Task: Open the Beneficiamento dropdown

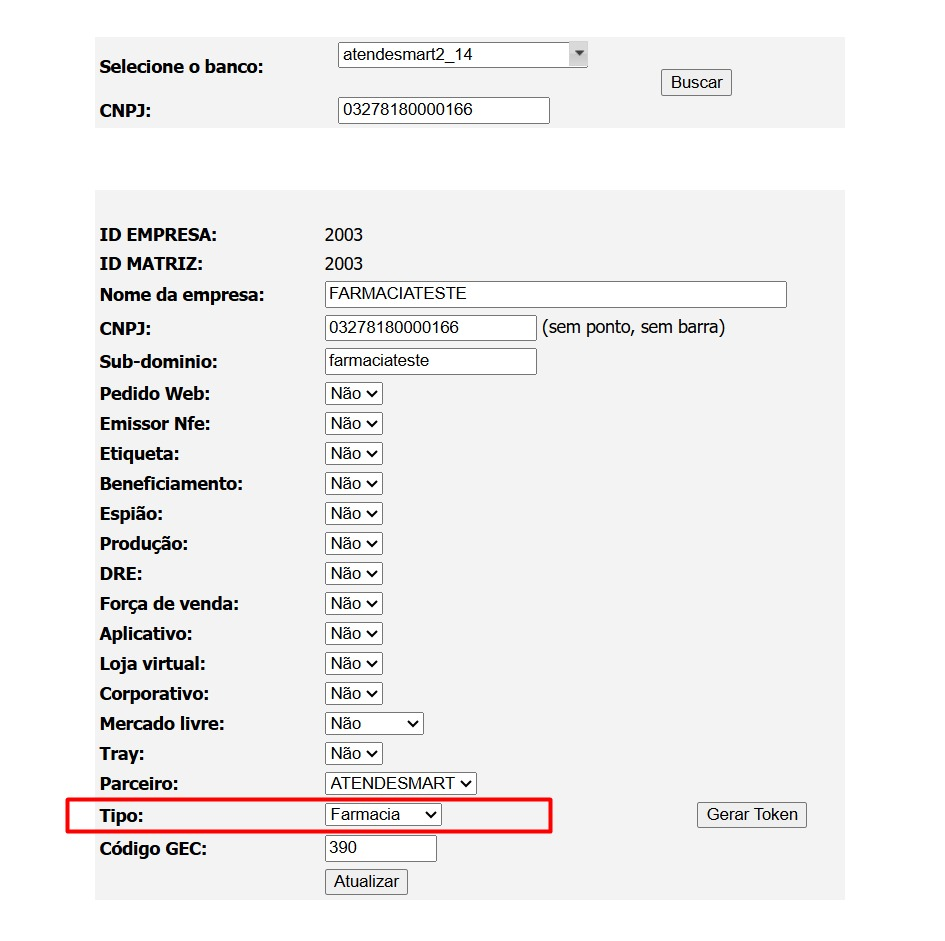Action: point(352,483)
